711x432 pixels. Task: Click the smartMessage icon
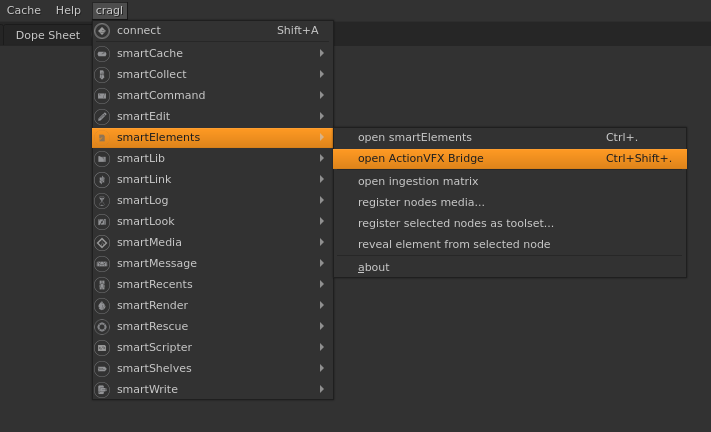[102, 264]
